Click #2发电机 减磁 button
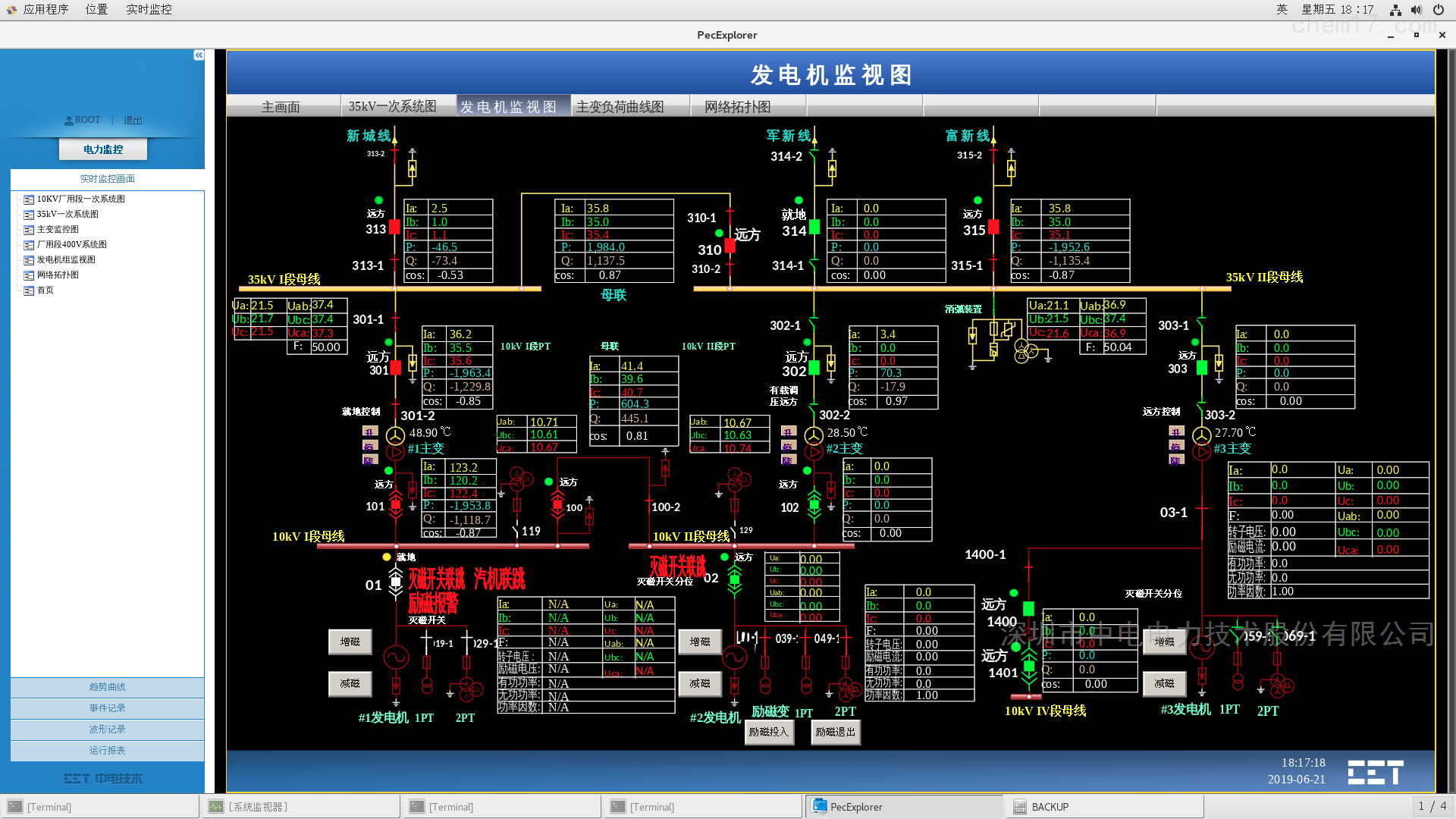The height and width of the screenshot is (819, 1456). point(700,683)
